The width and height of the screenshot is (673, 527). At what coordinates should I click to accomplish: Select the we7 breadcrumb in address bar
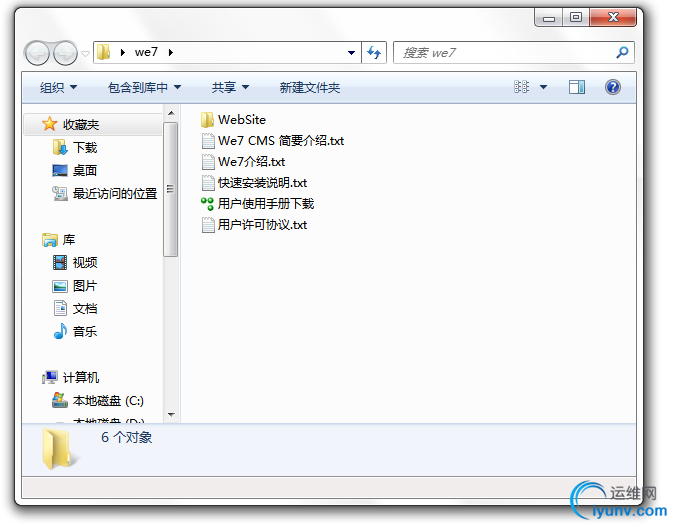pyautogui.click(x=146, y=52)
